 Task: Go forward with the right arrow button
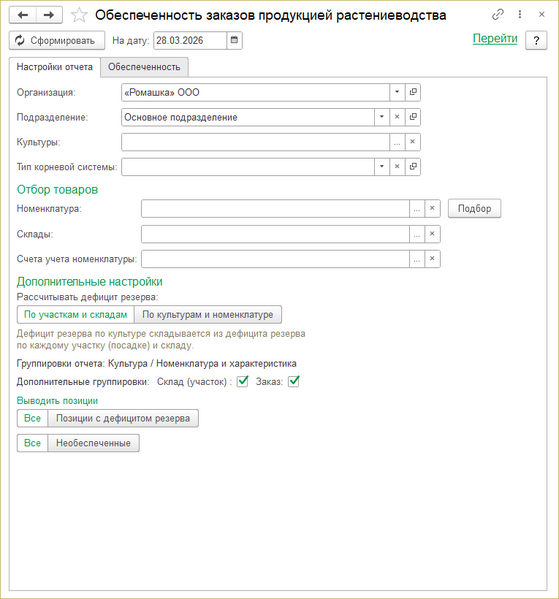(49, 15)
